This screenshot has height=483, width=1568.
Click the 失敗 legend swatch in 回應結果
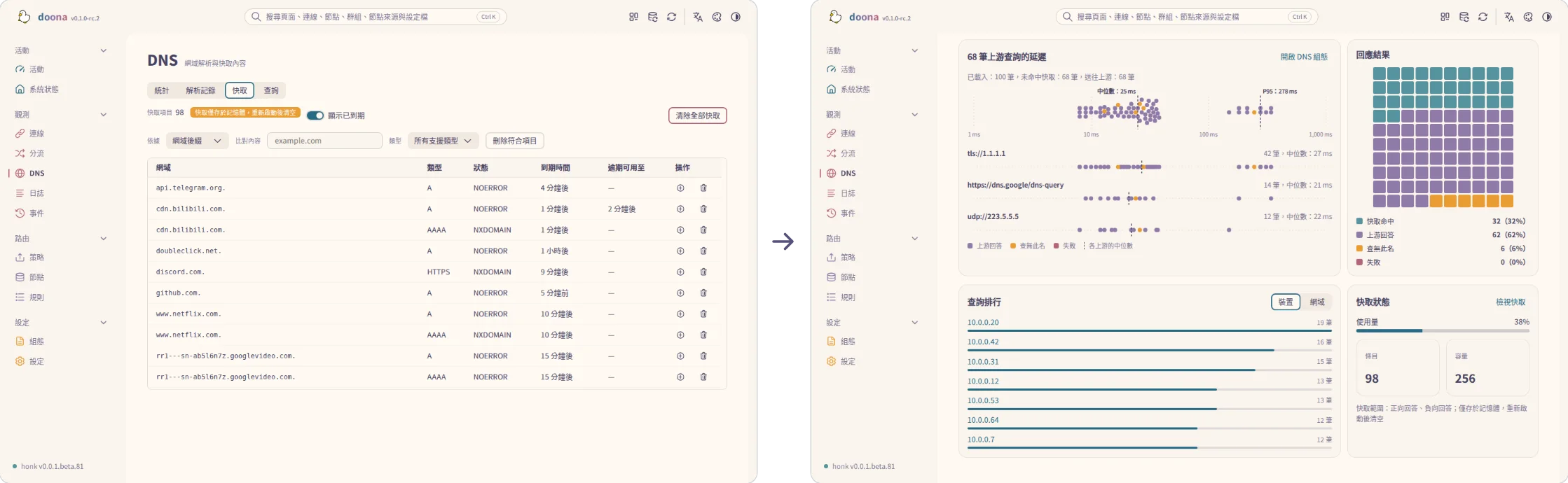(1359, 262)
